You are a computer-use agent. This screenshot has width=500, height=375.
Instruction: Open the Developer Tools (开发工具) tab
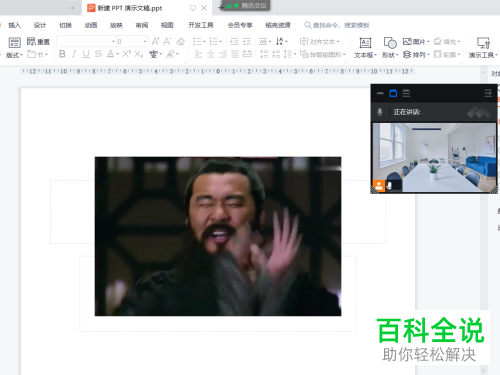pos(201,25)
